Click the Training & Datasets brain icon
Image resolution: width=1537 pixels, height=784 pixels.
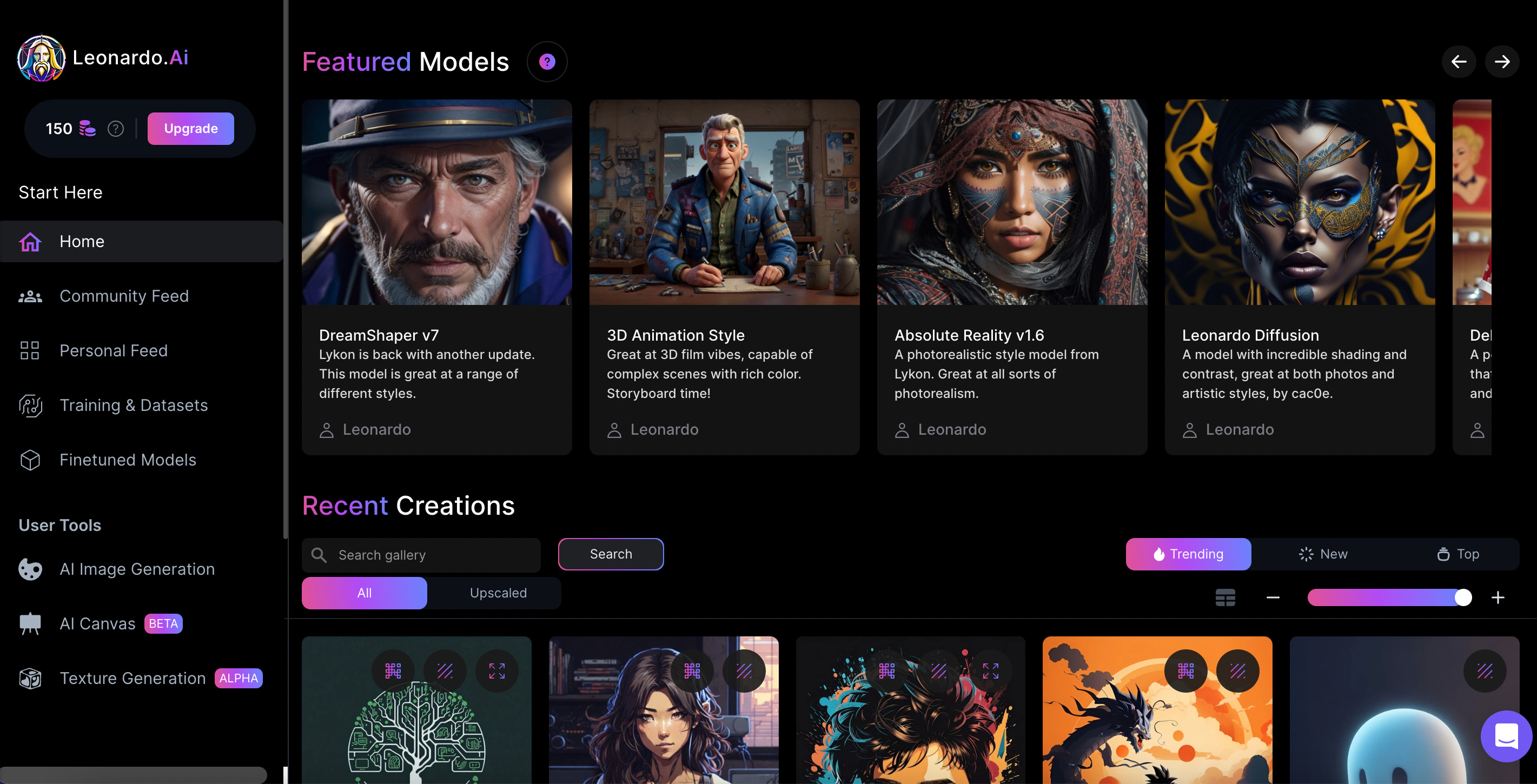tap(30, 406)
